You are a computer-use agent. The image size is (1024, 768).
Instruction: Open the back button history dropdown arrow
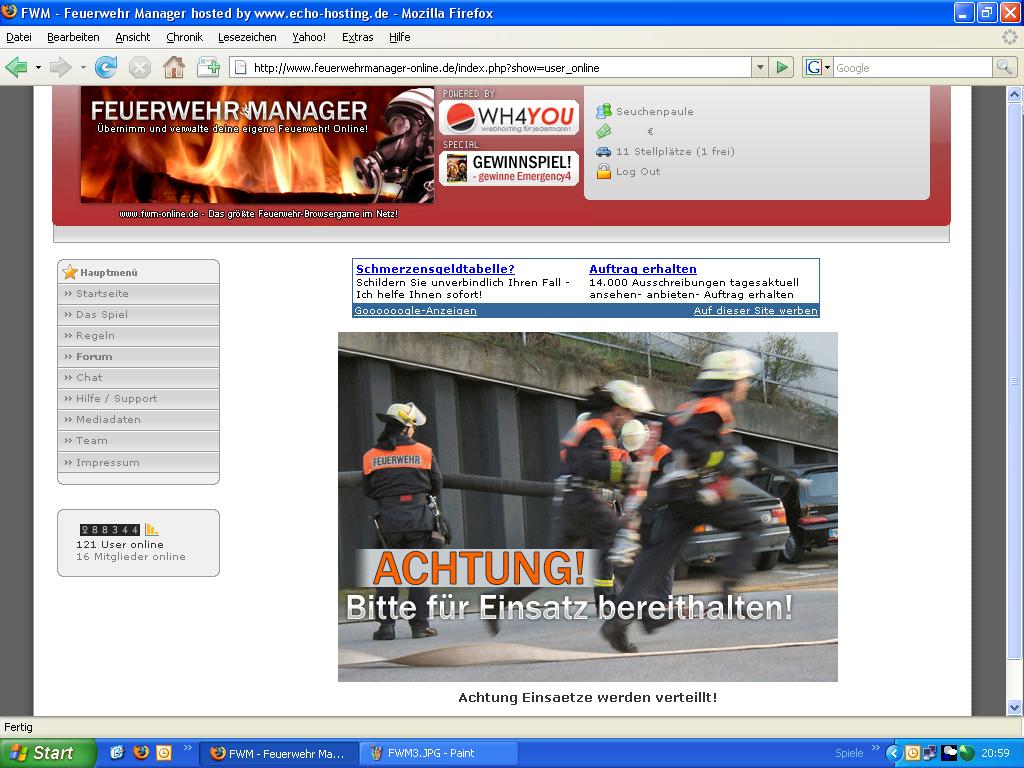point(38,67)
